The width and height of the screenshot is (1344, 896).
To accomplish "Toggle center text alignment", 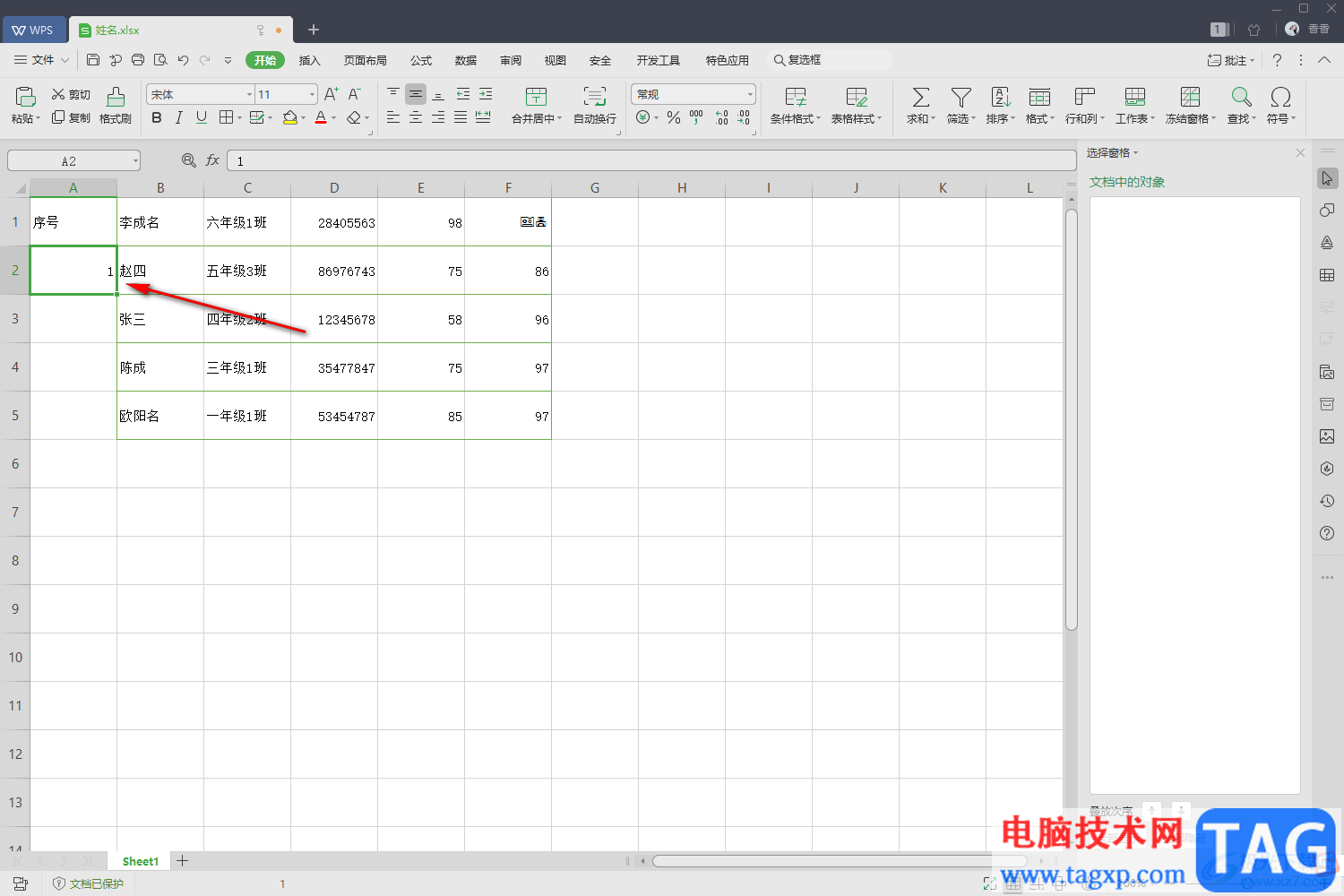I will pos(416,117).
